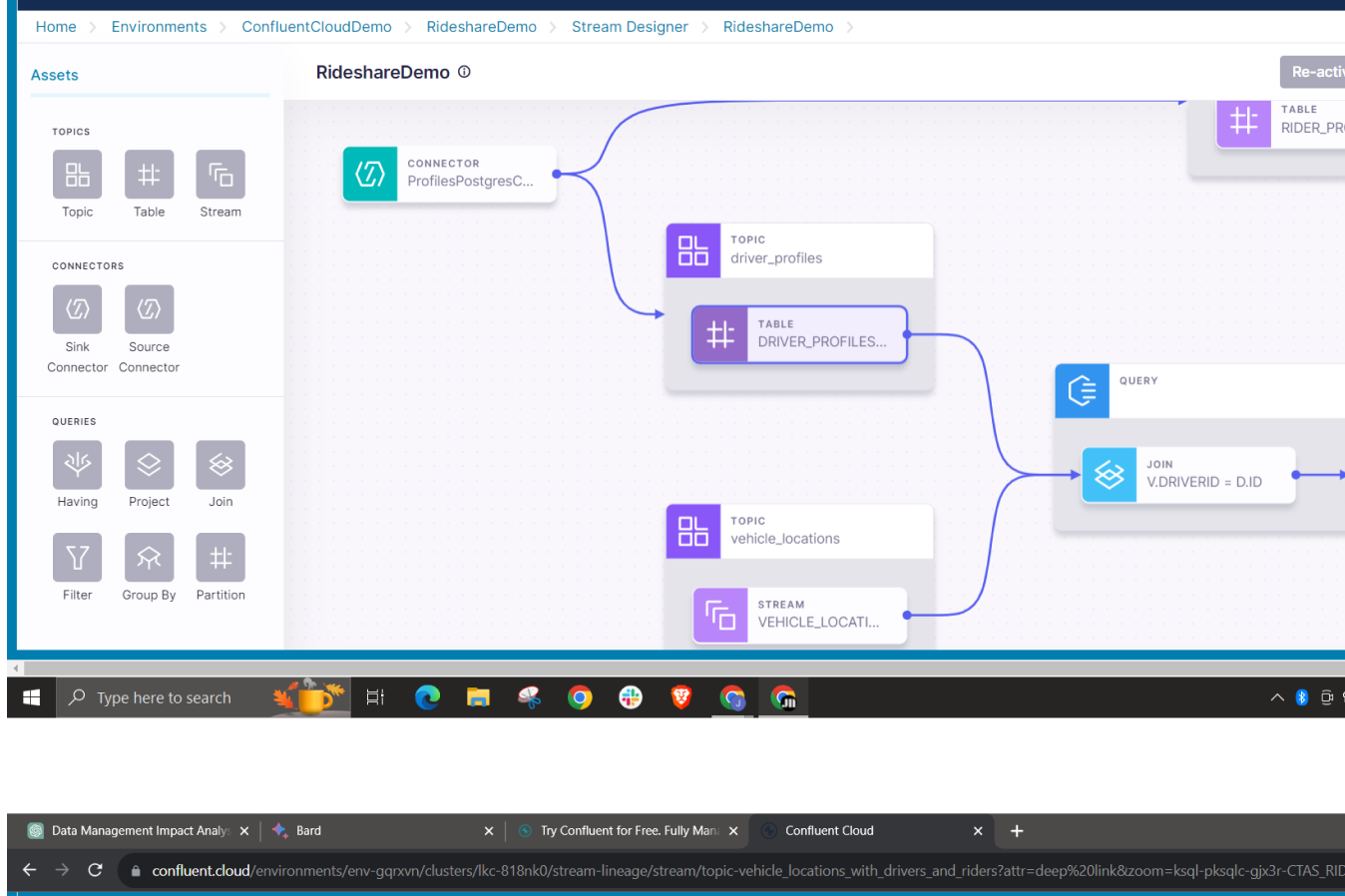Pick the Sink Connector icon
Viewport: 1345px width, 896px height.
click(77, 309)
